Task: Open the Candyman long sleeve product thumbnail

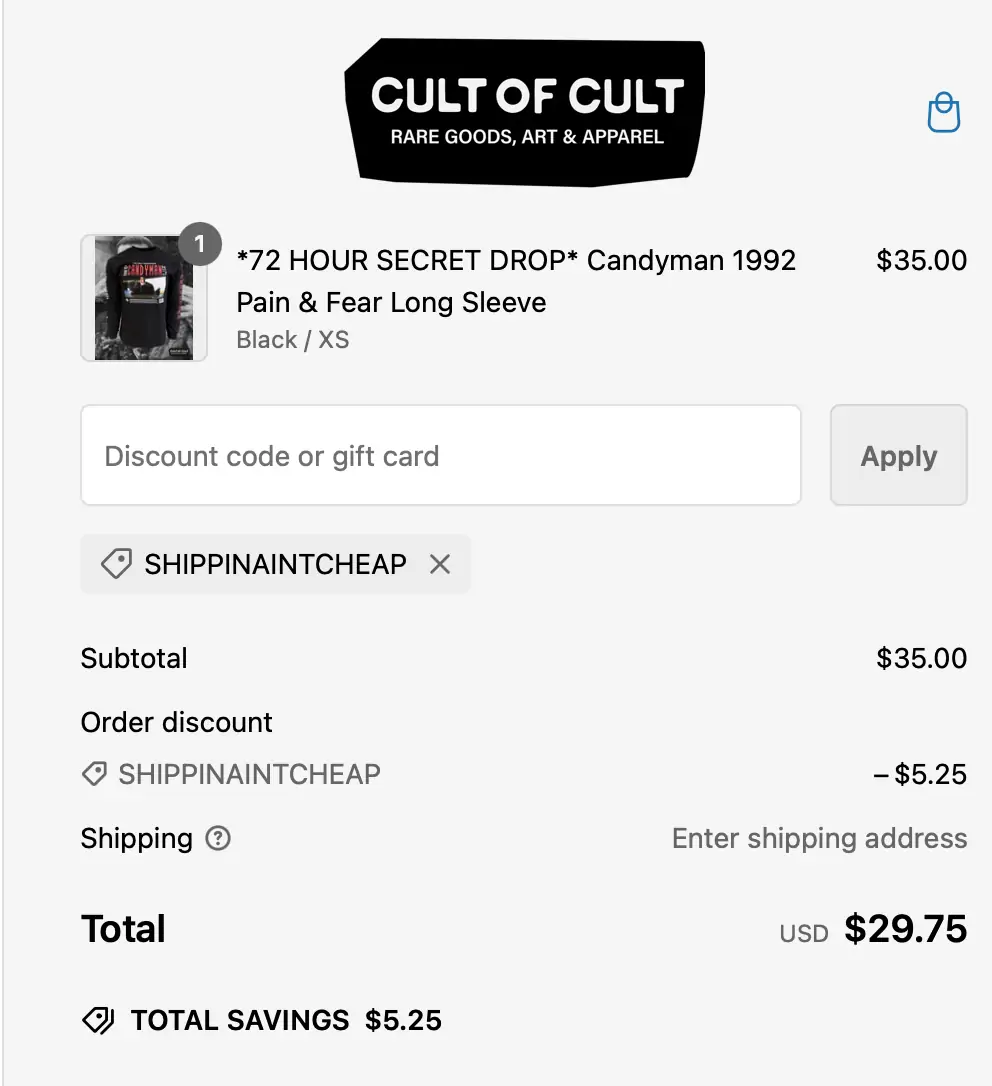Action: pyautogui.click(x=143, y=298)
